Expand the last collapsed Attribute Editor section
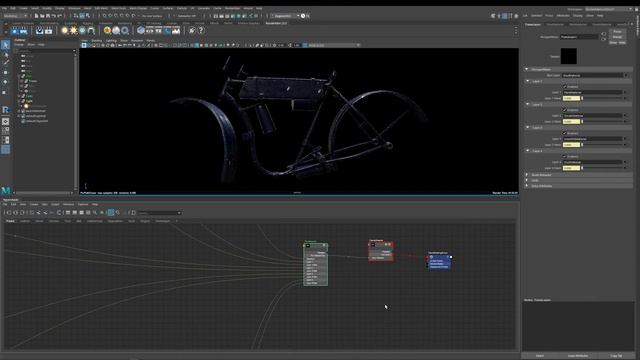This screenshot has width=640, height=360. pos(527,186)
